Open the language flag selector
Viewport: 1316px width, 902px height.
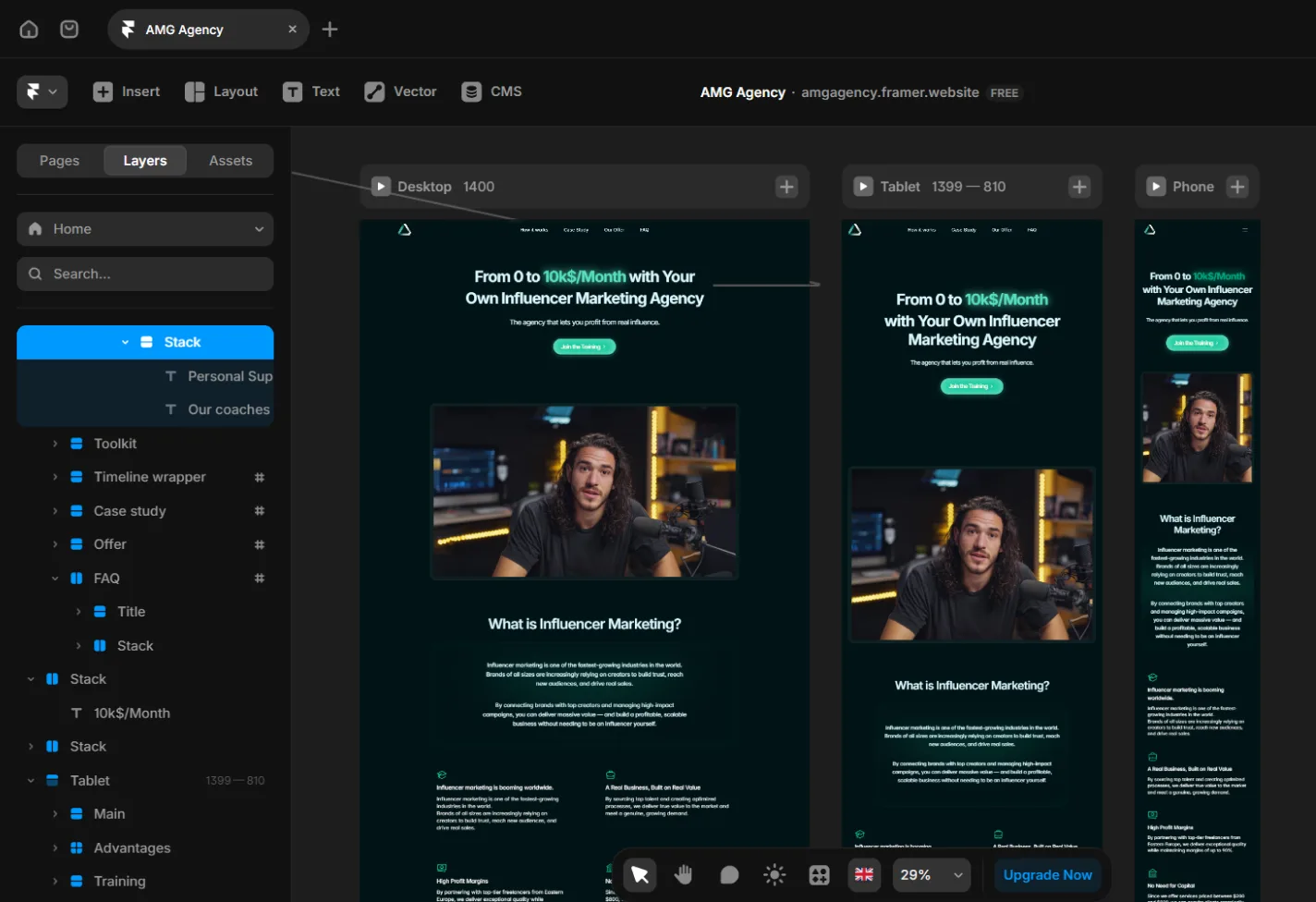tap(864, 875)
